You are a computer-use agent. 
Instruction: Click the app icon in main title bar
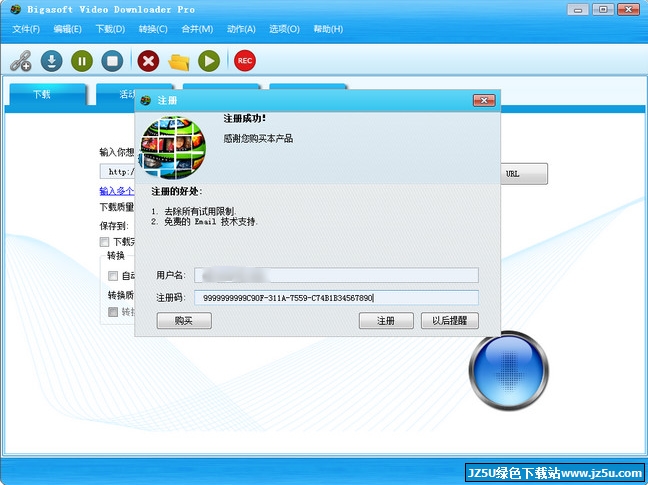point(16,9)
